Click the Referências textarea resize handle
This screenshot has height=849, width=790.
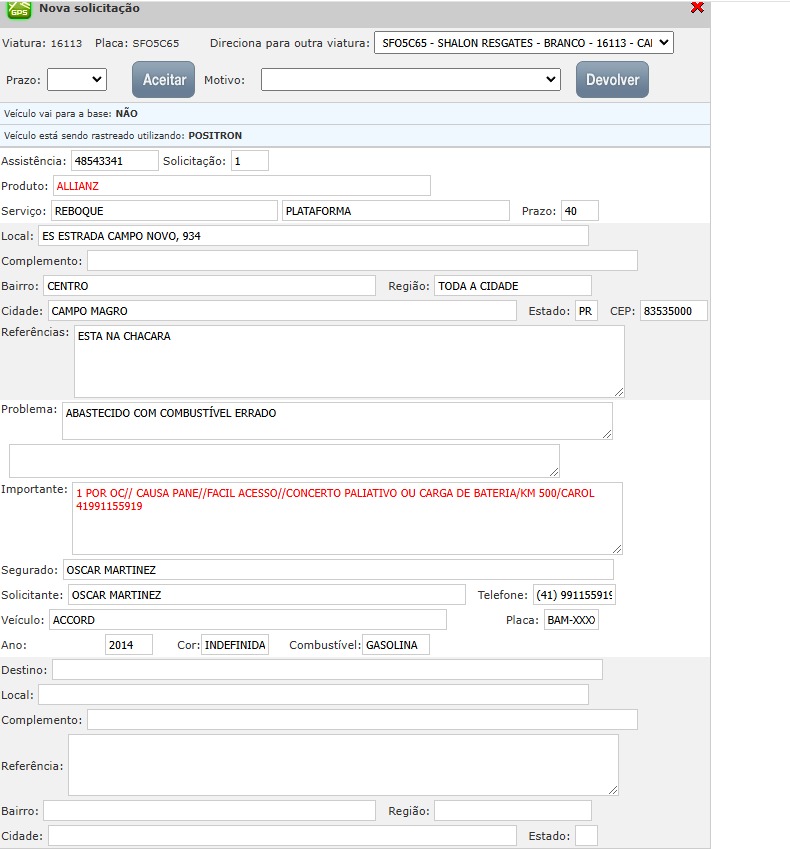tap(619, 391)
